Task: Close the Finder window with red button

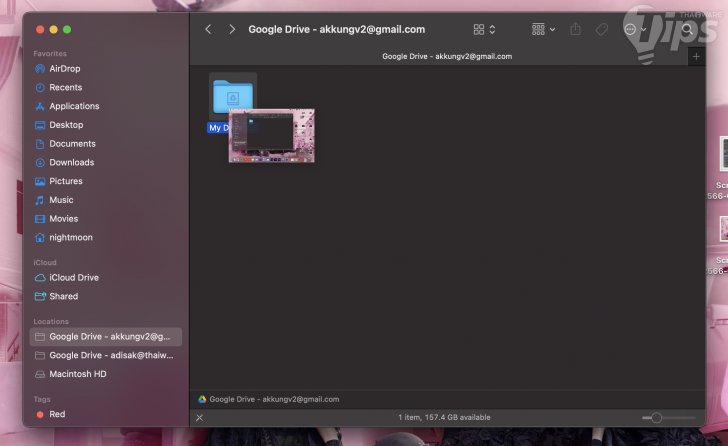Action: (x=40, y=30)
